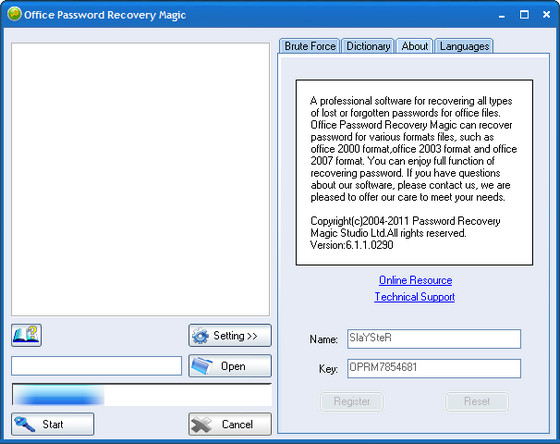560x444 pixels.
Task: Minimize the Office Password Recovery Magic window
Action: click(x=502, y=15)
